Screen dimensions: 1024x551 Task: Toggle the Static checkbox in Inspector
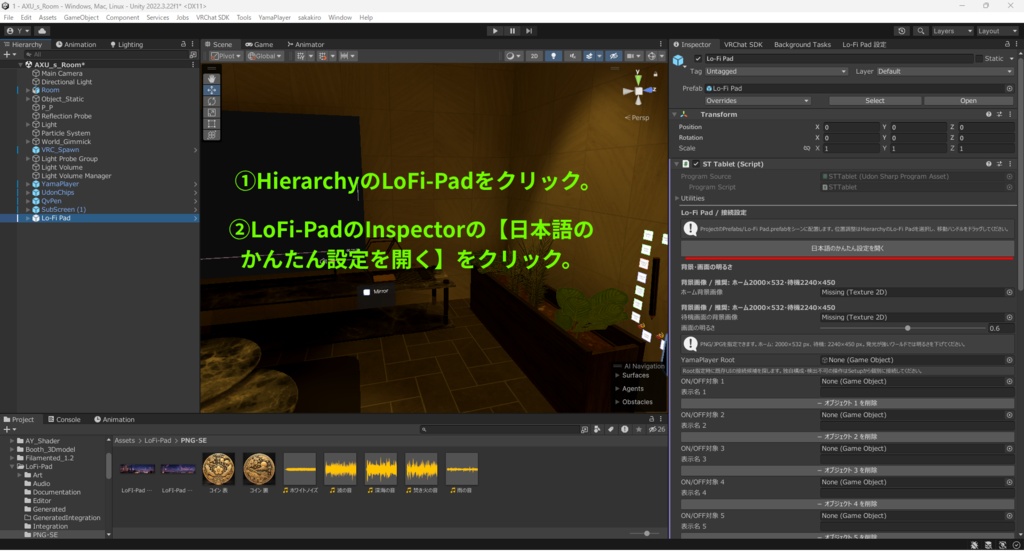pyautogui.click(x=979, y=59)
